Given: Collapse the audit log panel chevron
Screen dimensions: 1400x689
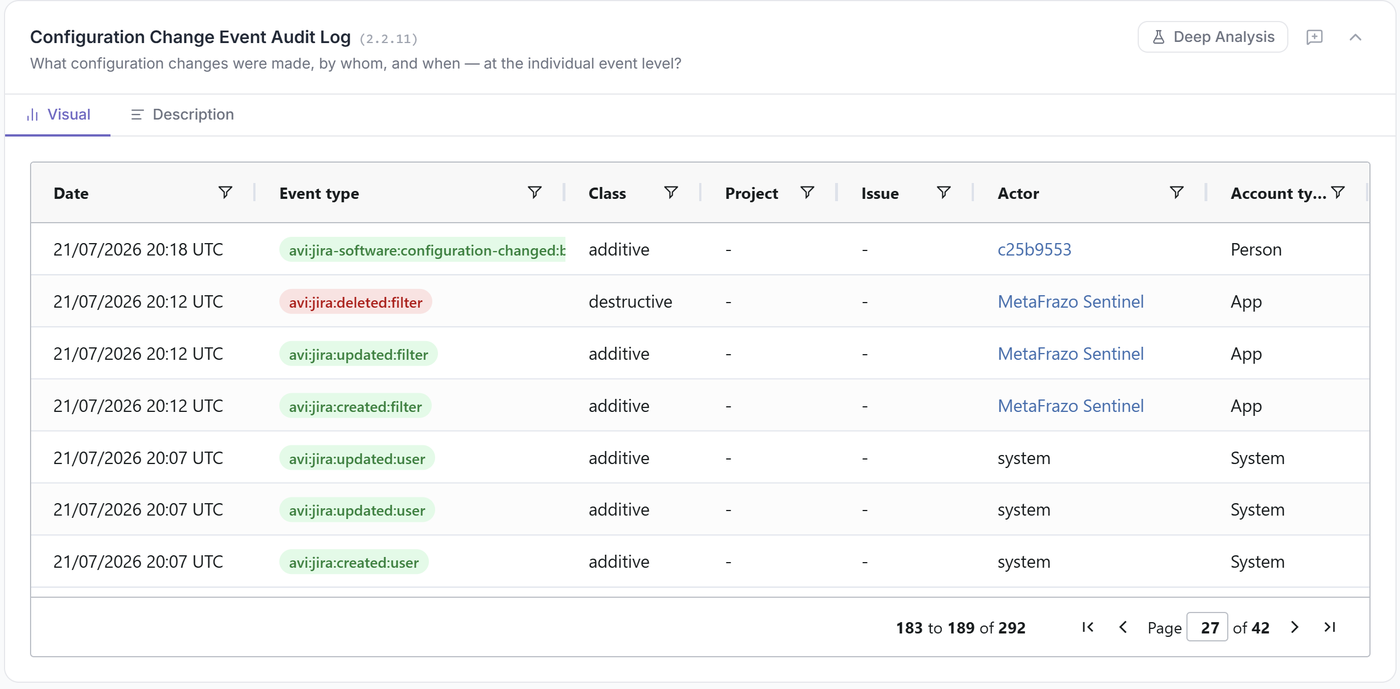Looking at the screenshot, I should (1356, 37).
